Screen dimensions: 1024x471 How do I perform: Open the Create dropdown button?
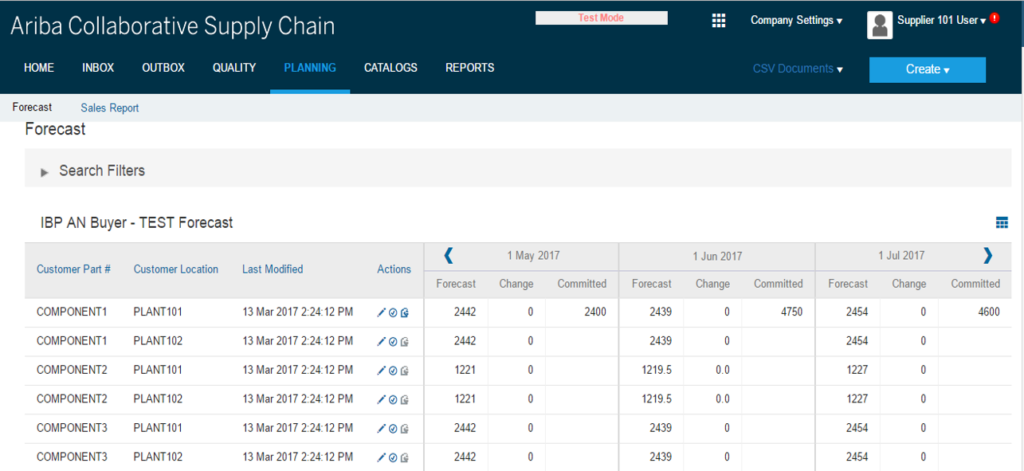(x=927, y=69)
